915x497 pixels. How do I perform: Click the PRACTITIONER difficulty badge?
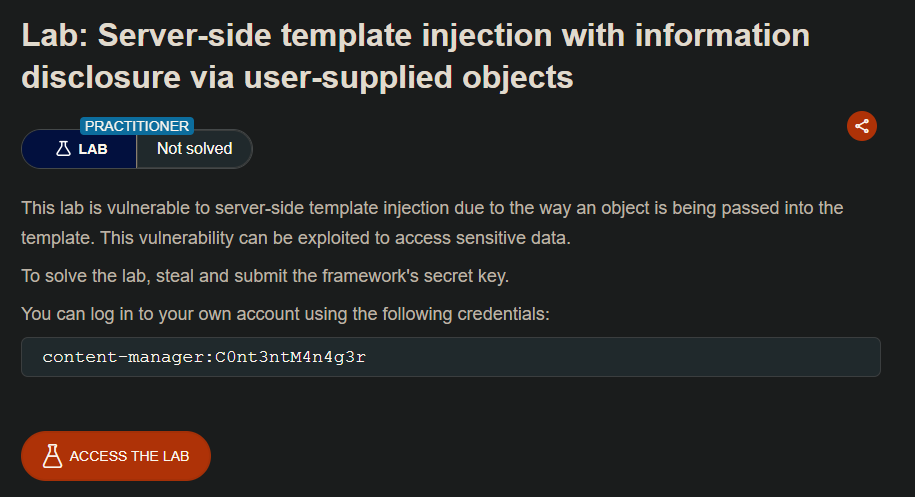[137, 126]
